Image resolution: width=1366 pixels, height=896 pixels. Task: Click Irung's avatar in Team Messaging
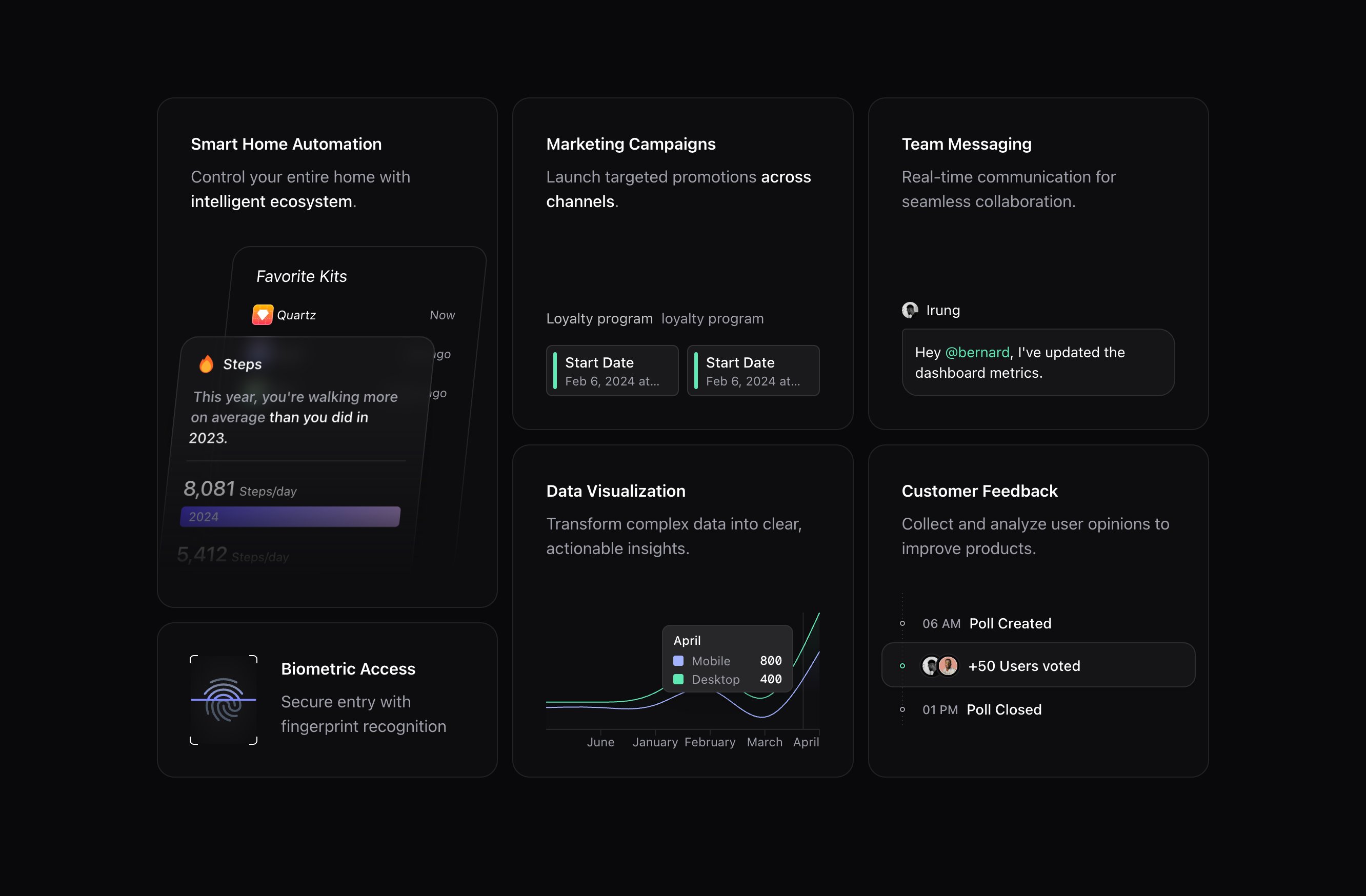pyautogui.click(x=910, y=310)
